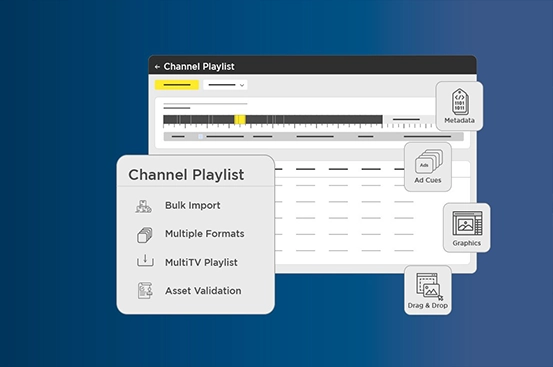Viewport: 553px width, 367px height.
Task: Select the MultiTV Playlist download icon
Action: [145, 261]
